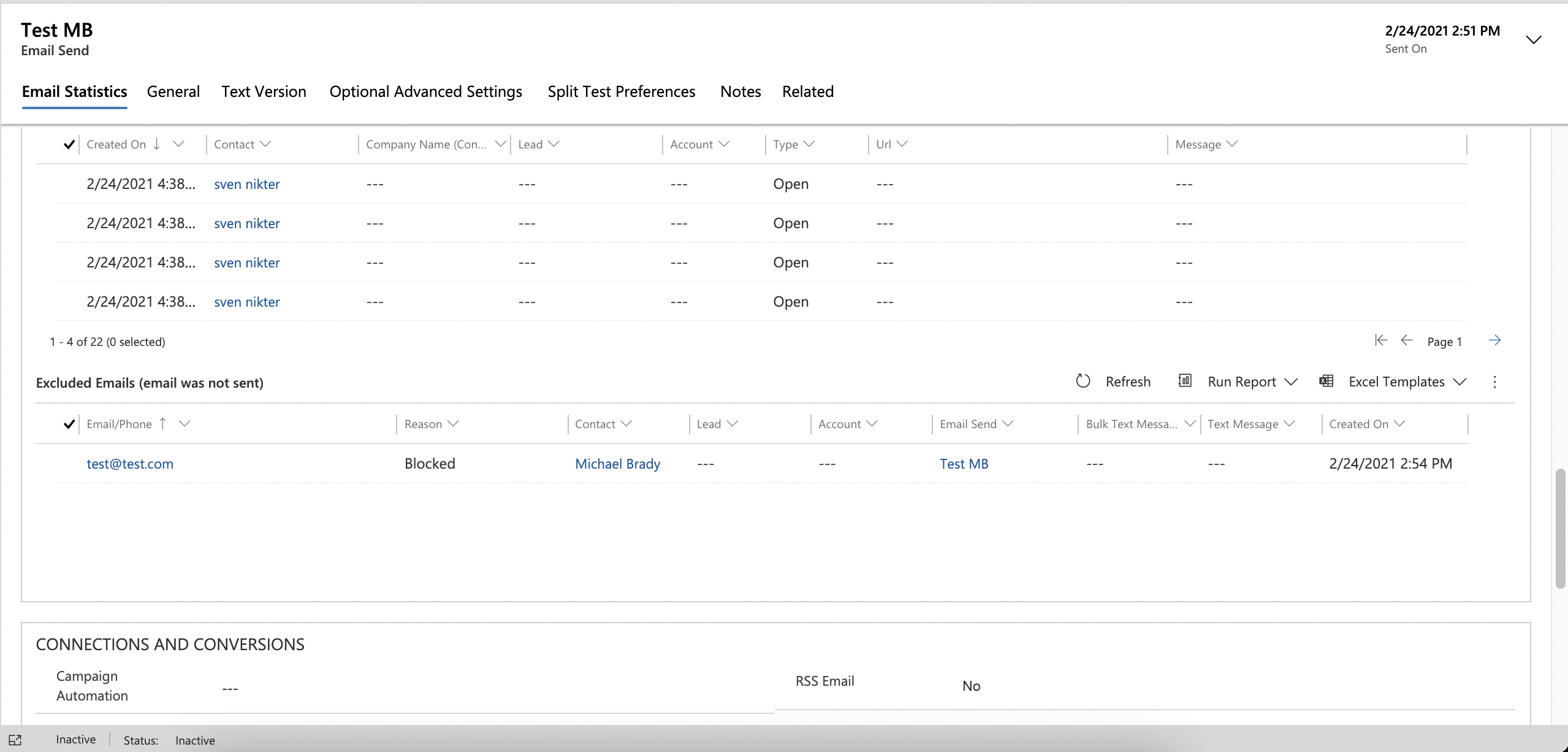
Task: Open the Email/Phone column dropdown
Action: click(185, 424)
